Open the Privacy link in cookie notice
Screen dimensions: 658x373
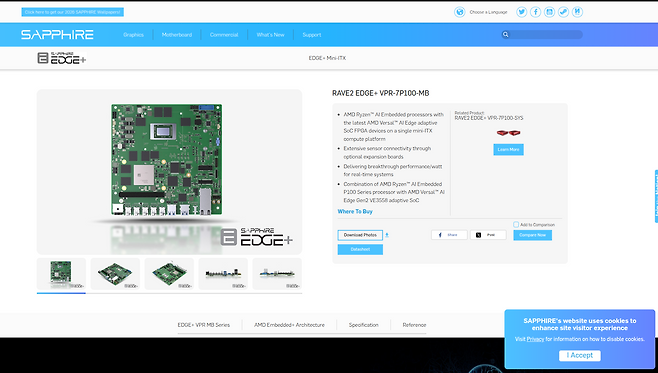click(x=535, y=339)
